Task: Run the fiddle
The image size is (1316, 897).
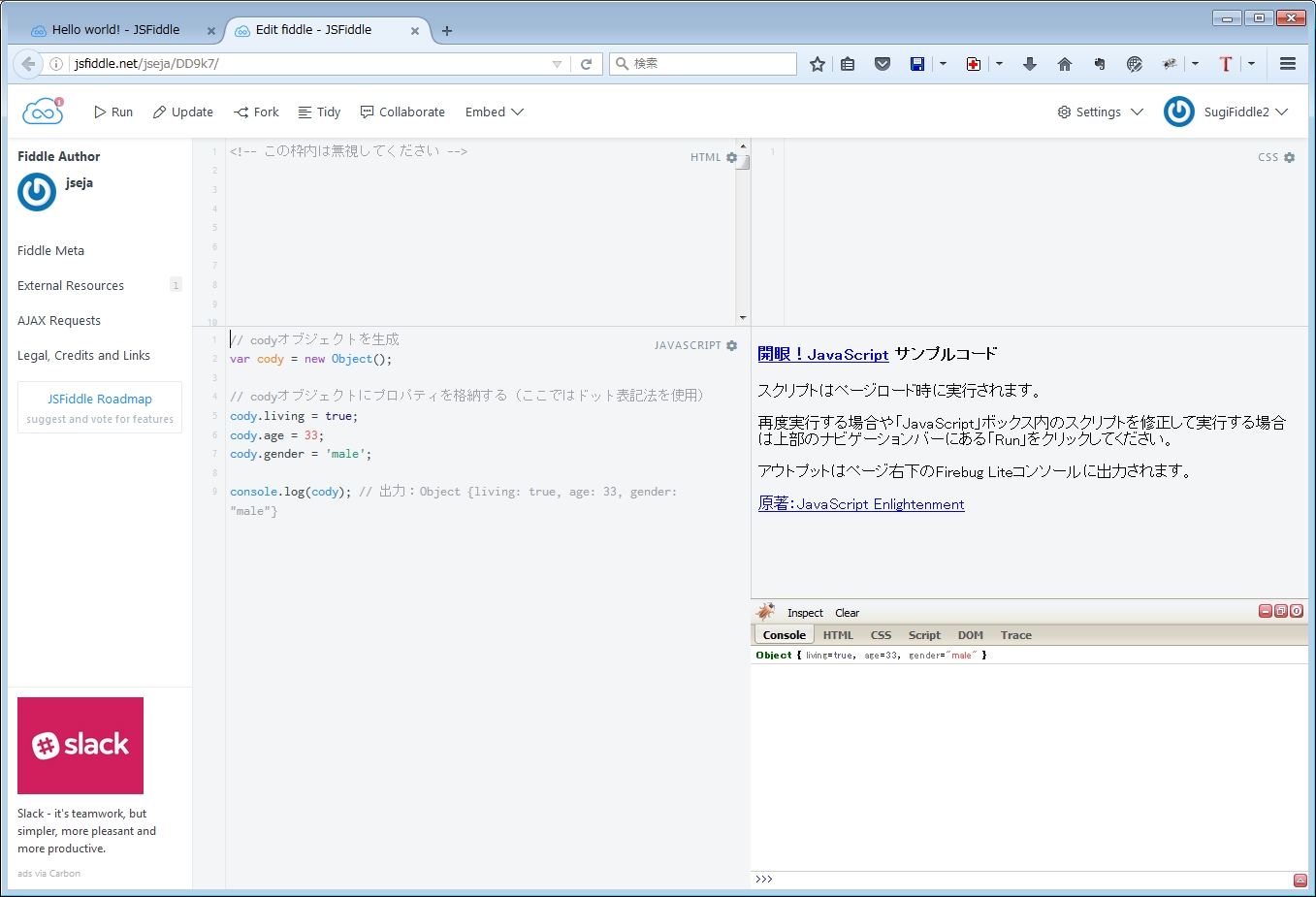Action: coord(113,112)
